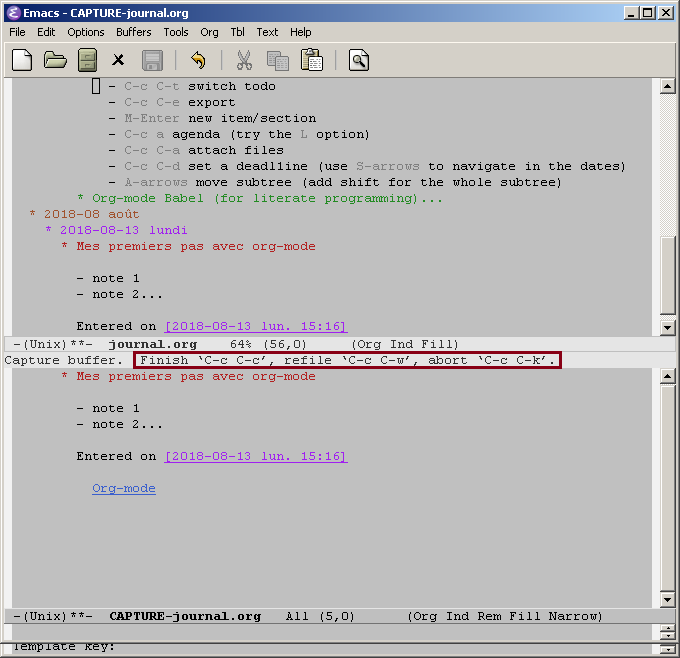Screen dimensions: 680x658
Task: Close the current buffer with the X icon
Action: (119, 61)
